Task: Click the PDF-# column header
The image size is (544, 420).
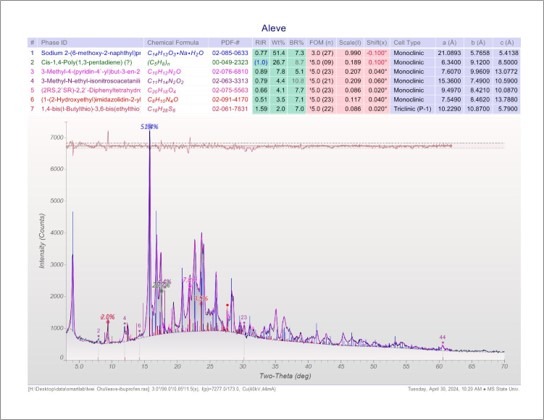Action: coord(230,43)
